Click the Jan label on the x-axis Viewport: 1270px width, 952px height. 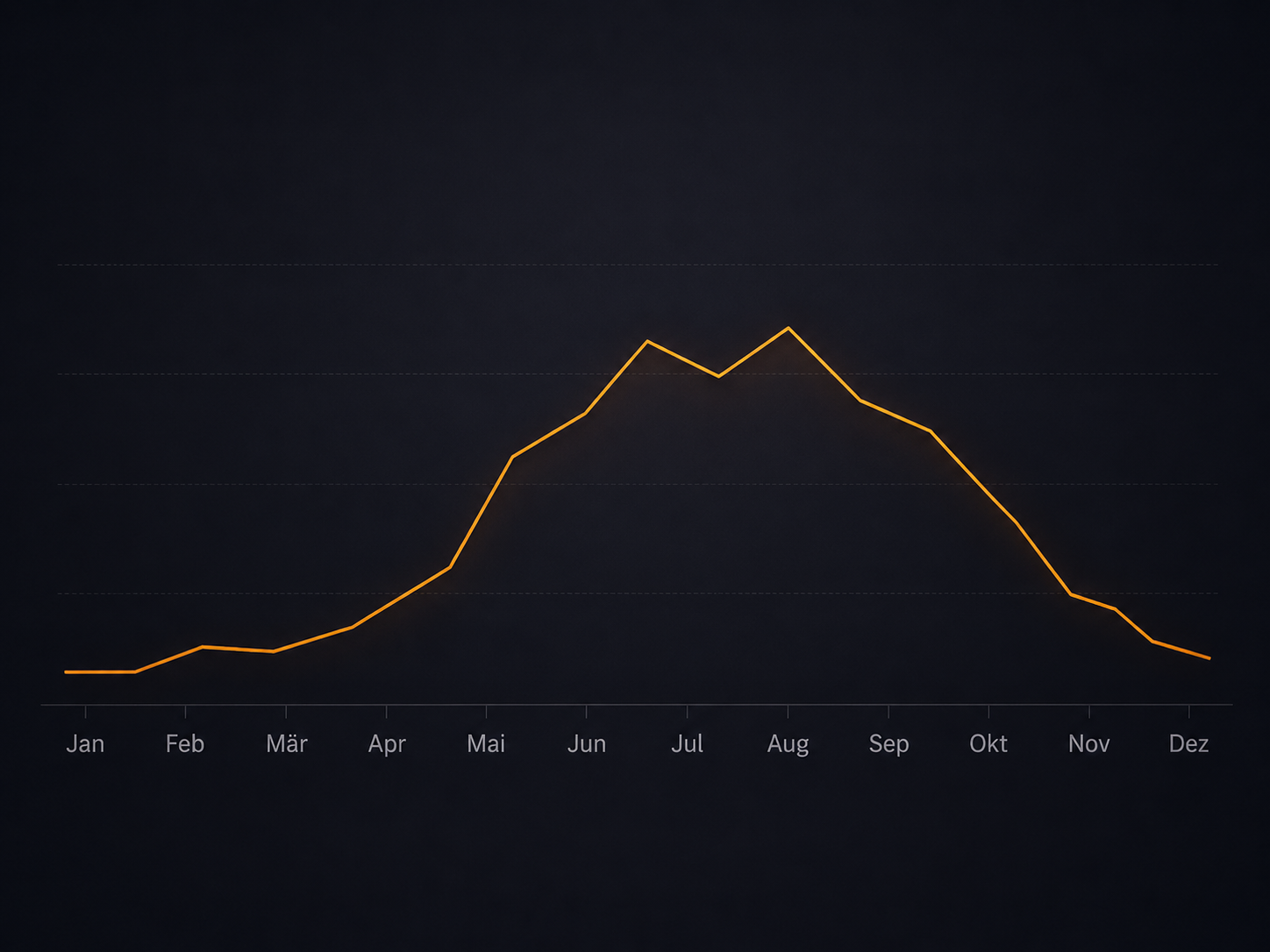(85, 743)
